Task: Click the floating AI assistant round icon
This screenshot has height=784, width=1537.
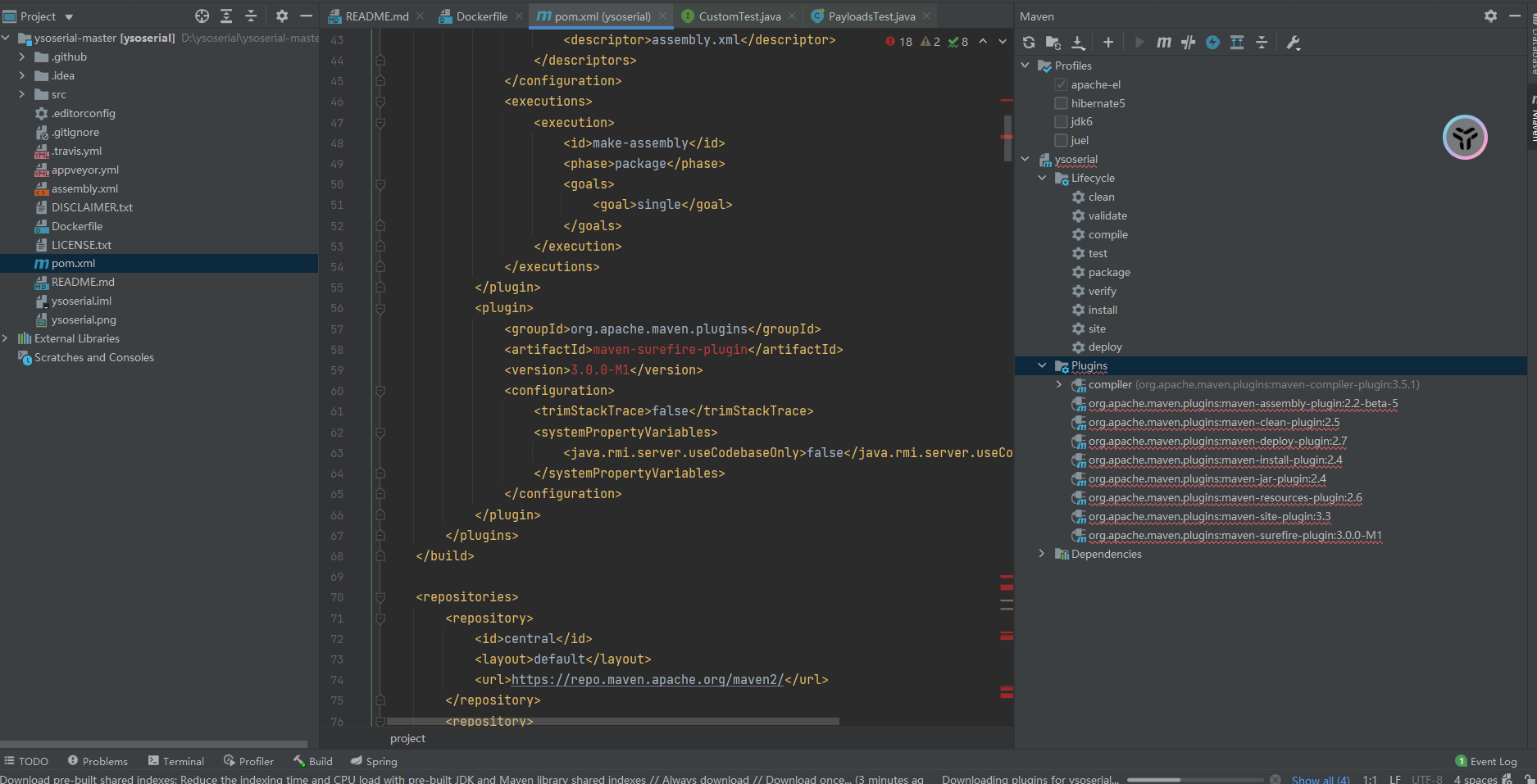Action: click(x=1465, y=137)
